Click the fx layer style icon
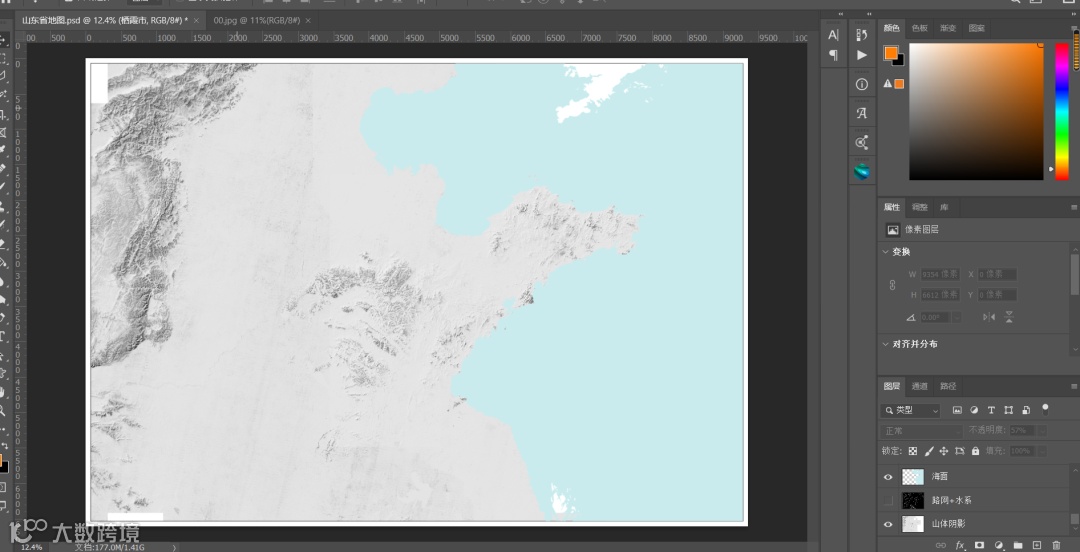1080x552 pixels. click(960, 545)
